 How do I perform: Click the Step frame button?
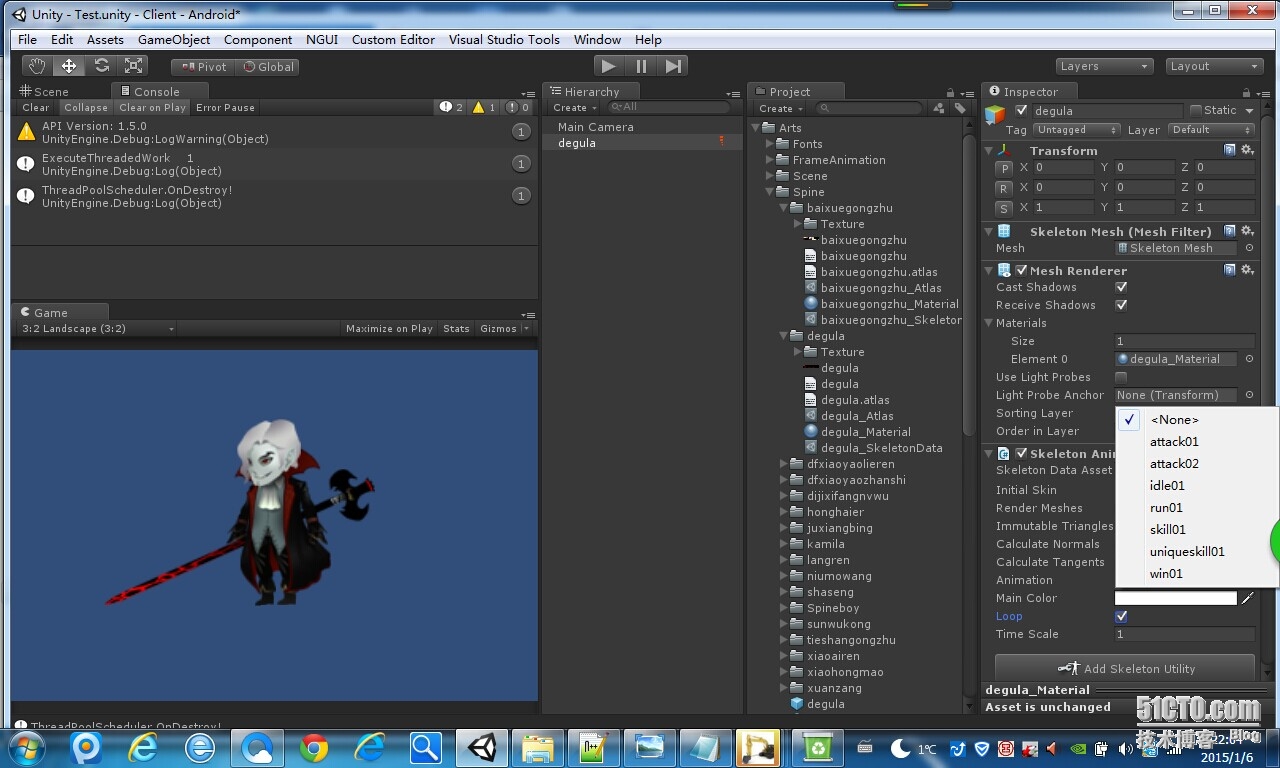click(x=673, y=66)
